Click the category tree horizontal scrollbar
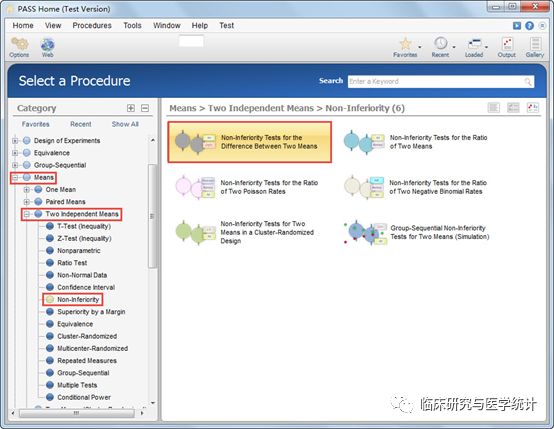Viewport: 554px width, 429px height. [77, 413]
